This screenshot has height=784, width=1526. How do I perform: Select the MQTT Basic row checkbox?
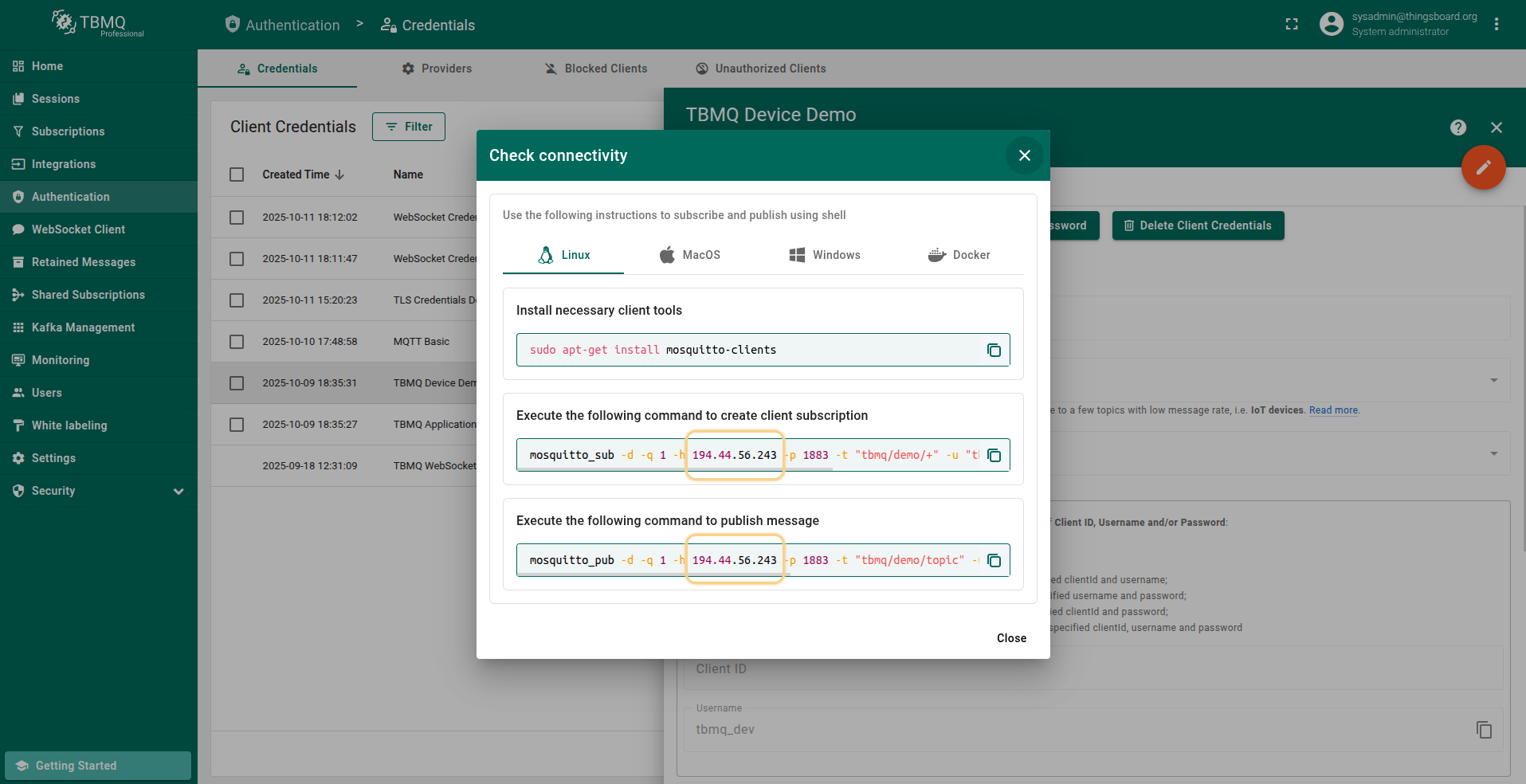click(x=237, y=342)
